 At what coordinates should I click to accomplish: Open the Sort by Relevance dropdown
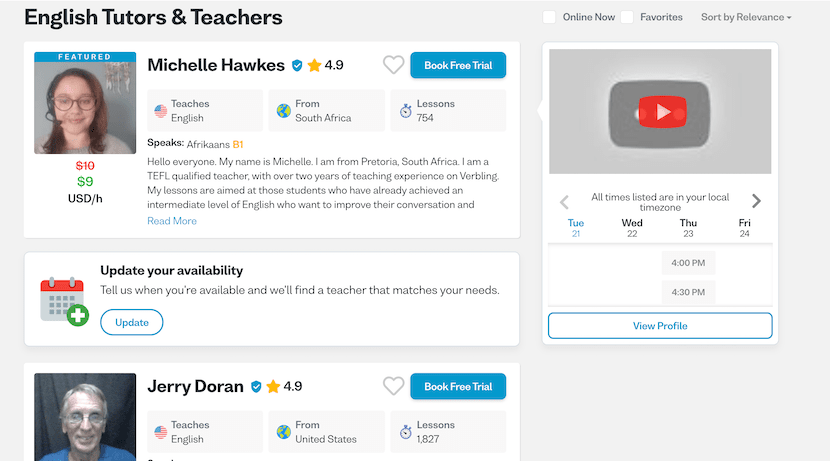[x=746, y=17]
